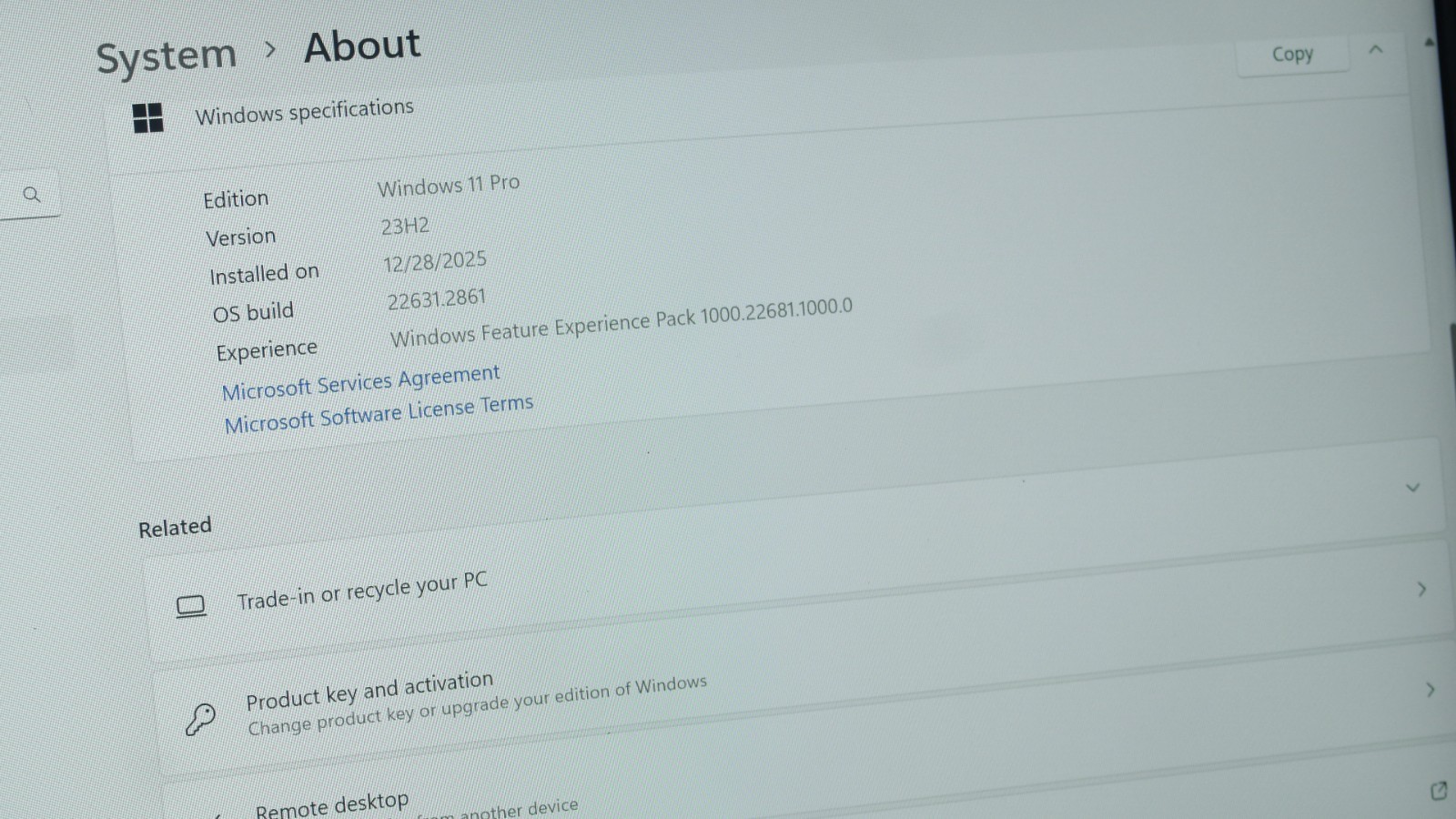Select the Windows Feature Experience Pack text

(622, 322)
